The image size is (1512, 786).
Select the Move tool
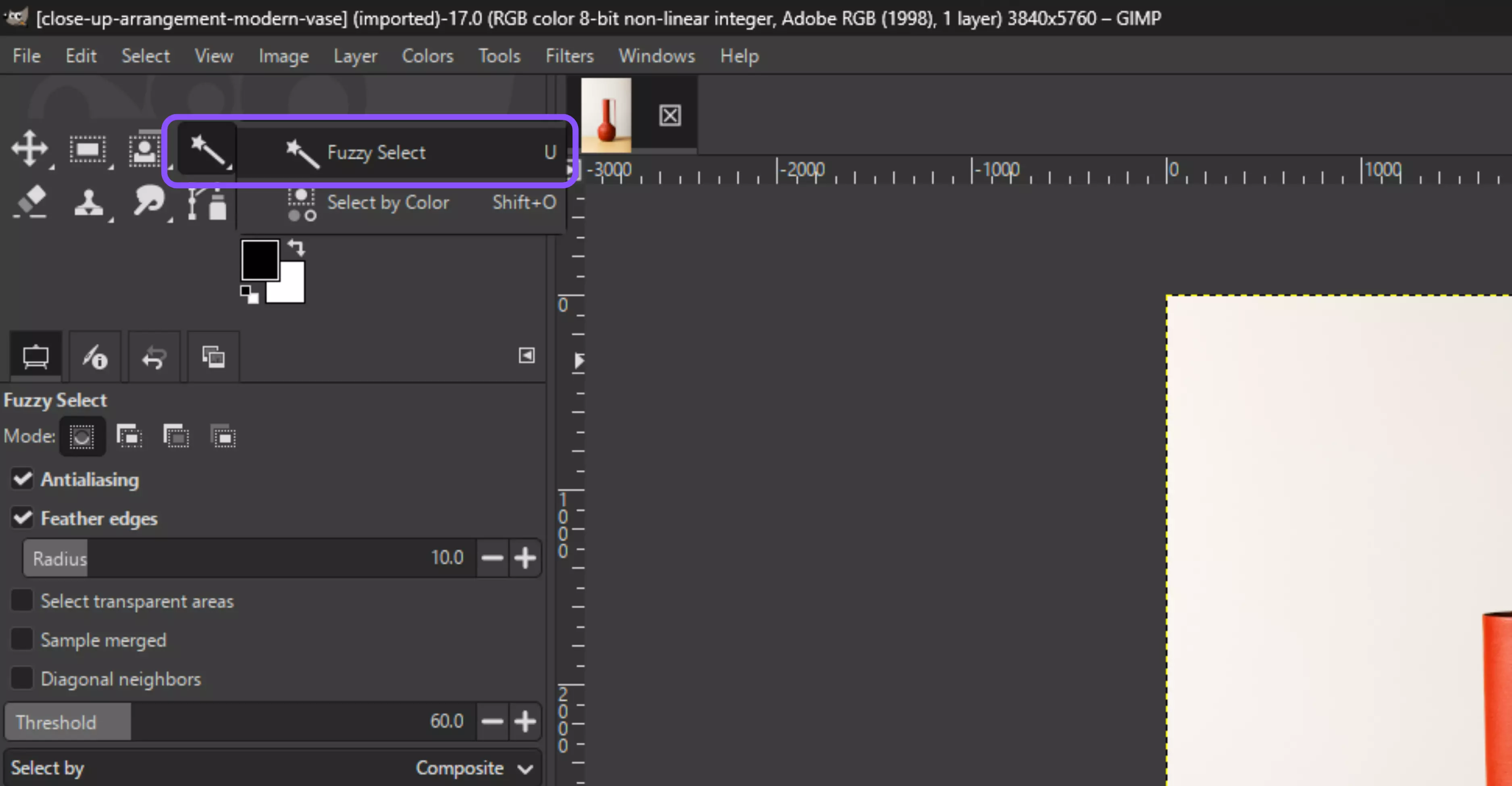click(x=29, y=148)
